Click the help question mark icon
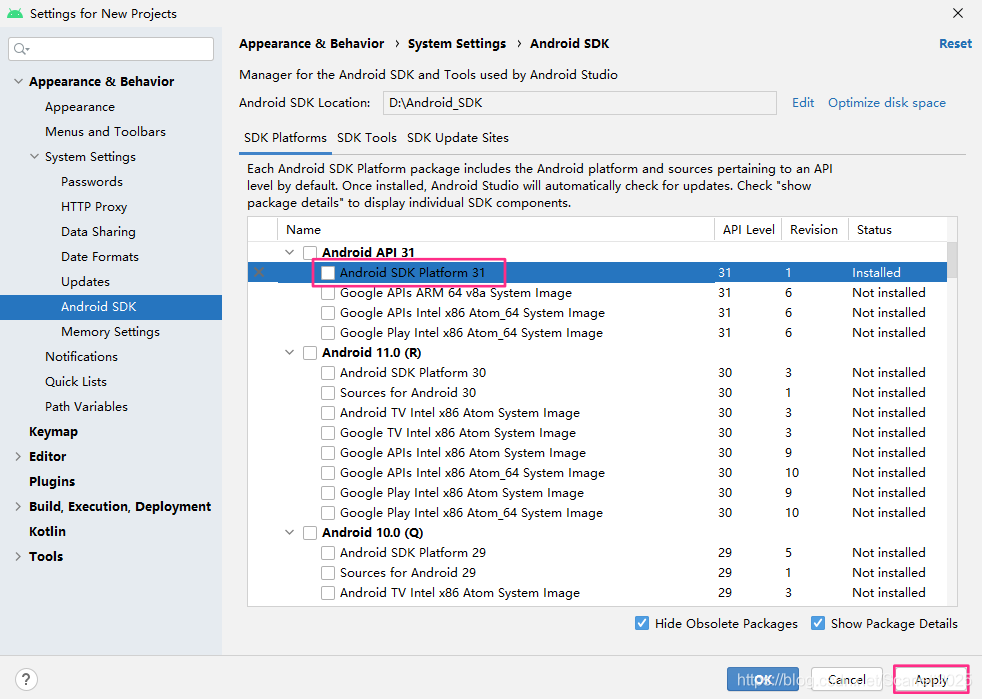Screen dimensions: 982x699 pyautogui.click(x=26, y=679)
